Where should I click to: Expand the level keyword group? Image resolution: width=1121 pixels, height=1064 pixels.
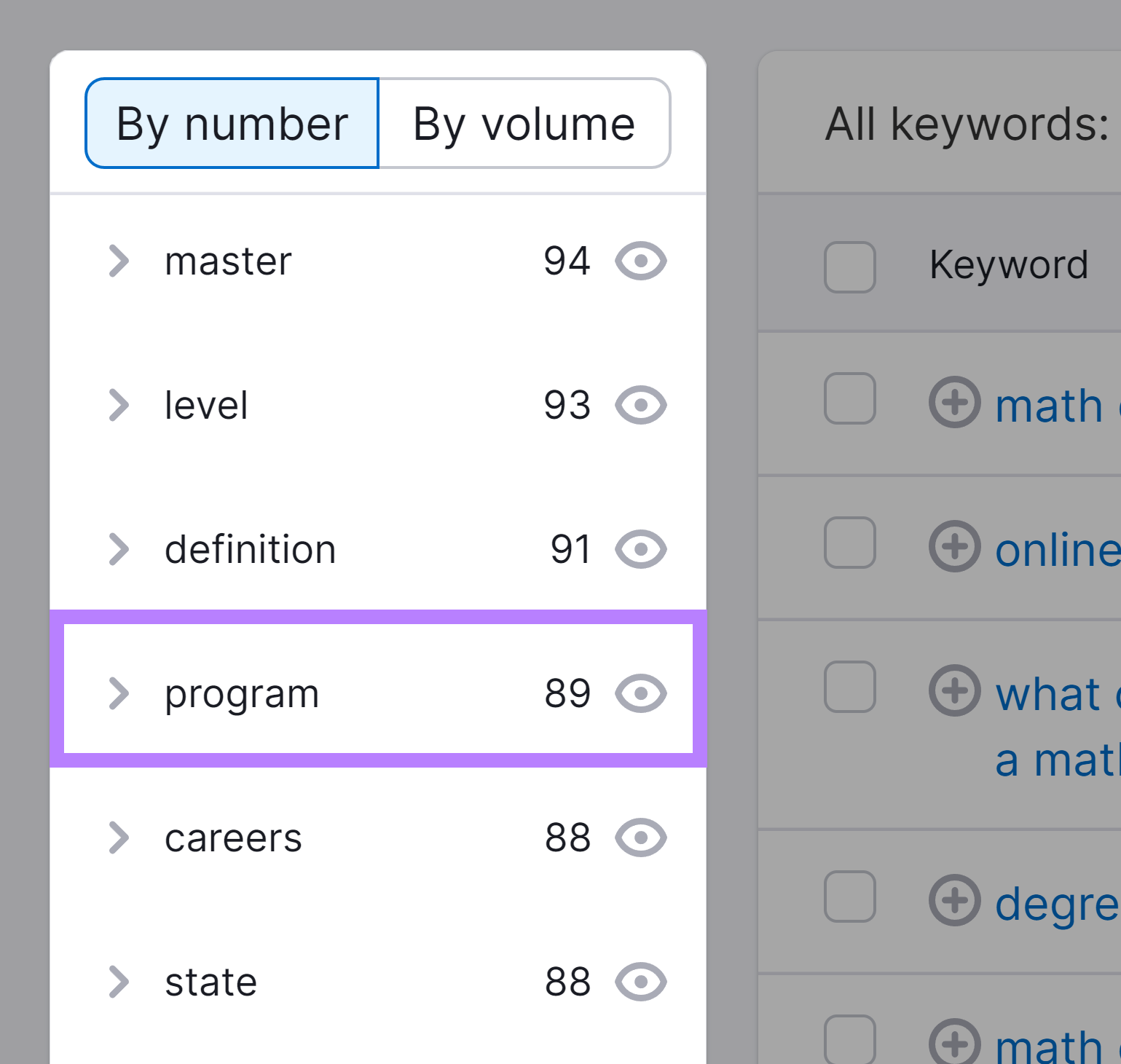119,406
